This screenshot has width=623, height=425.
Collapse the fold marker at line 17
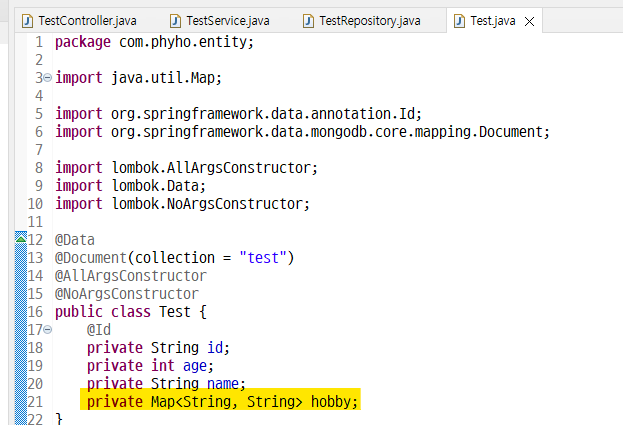coord(47,330)
